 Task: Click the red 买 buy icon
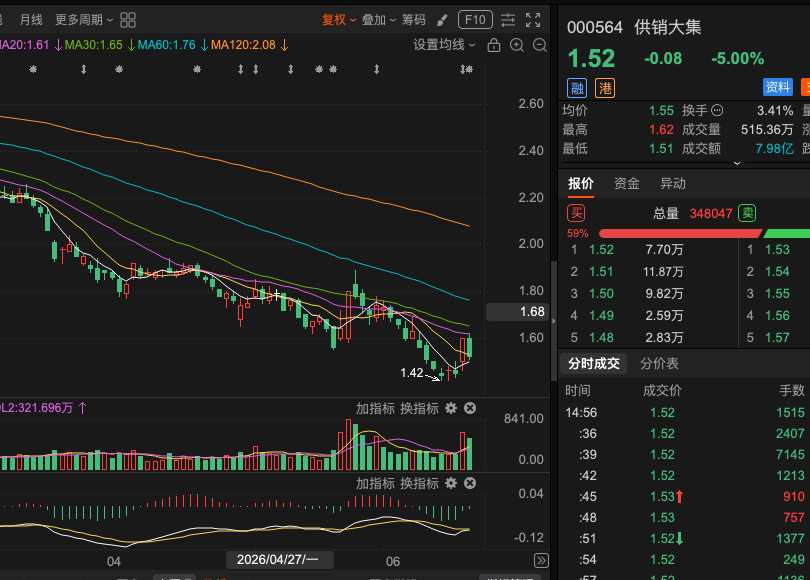coord(577,213)
